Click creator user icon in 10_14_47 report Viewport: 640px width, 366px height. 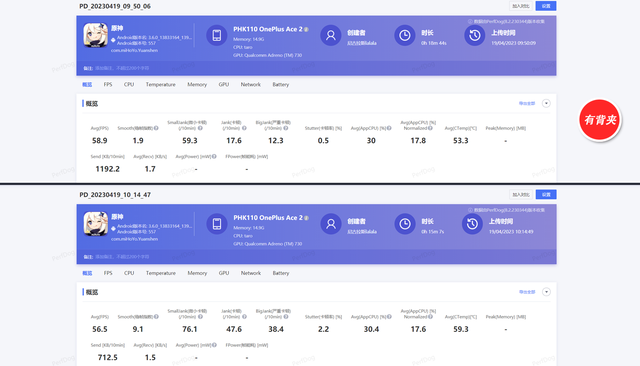coord(331,224)
